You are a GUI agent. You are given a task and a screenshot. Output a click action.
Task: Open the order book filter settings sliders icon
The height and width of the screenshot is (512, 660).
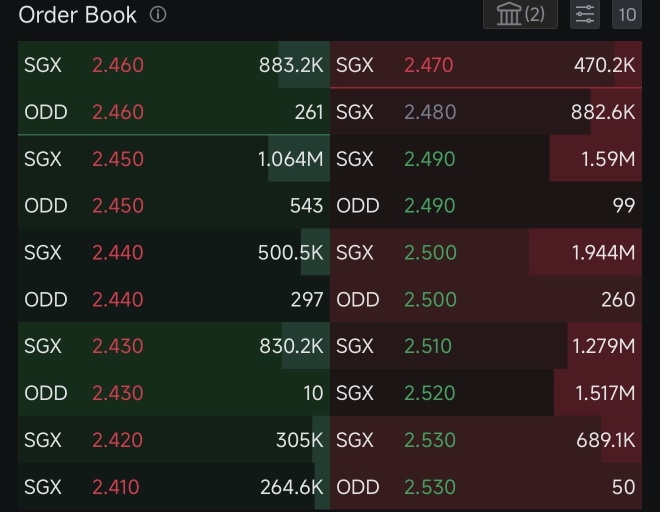pos(585,14)
